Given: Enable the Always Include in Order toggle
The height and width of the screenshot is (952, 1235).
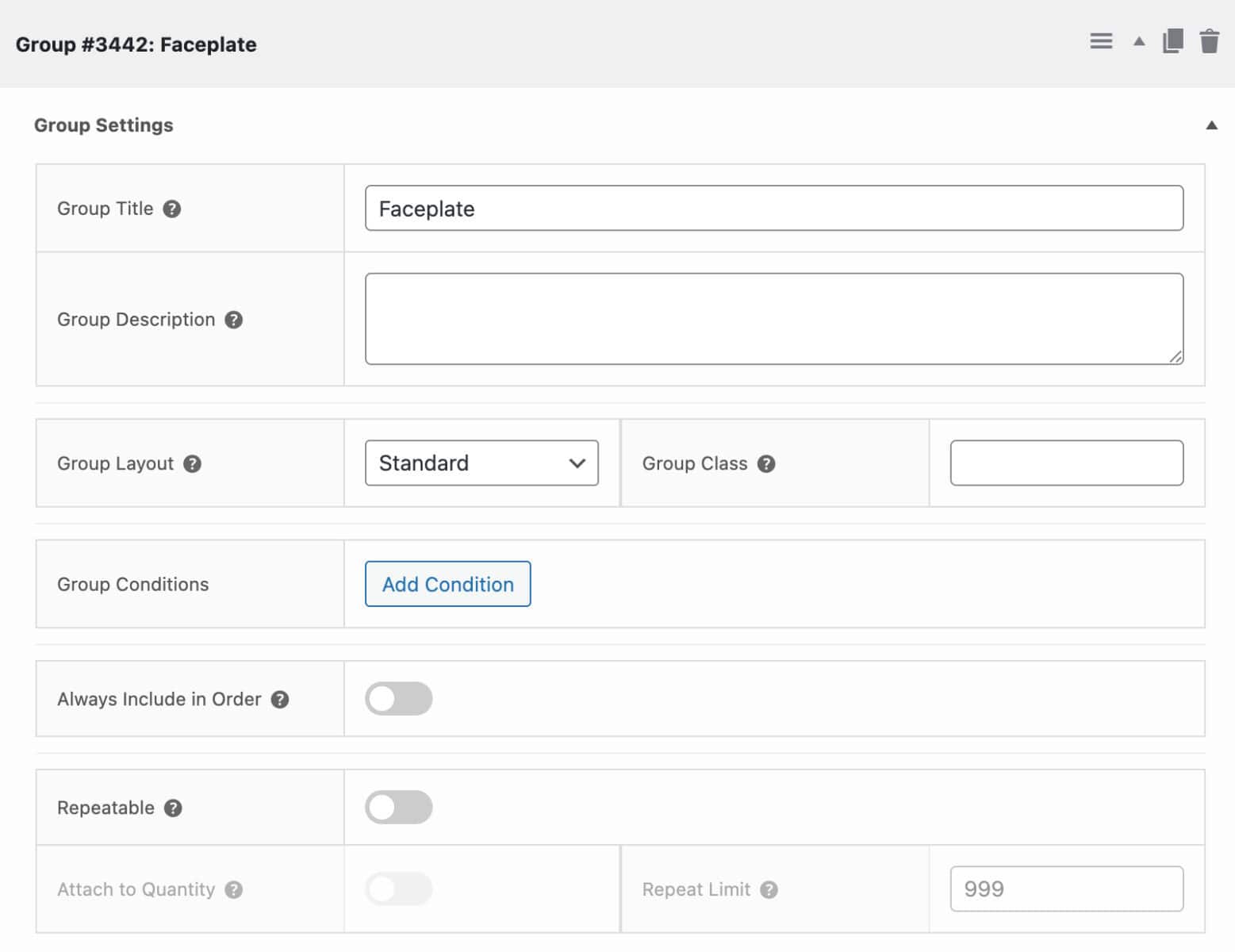Looking at the screenshot, I should pyautogui.click(x=398, y=698).
